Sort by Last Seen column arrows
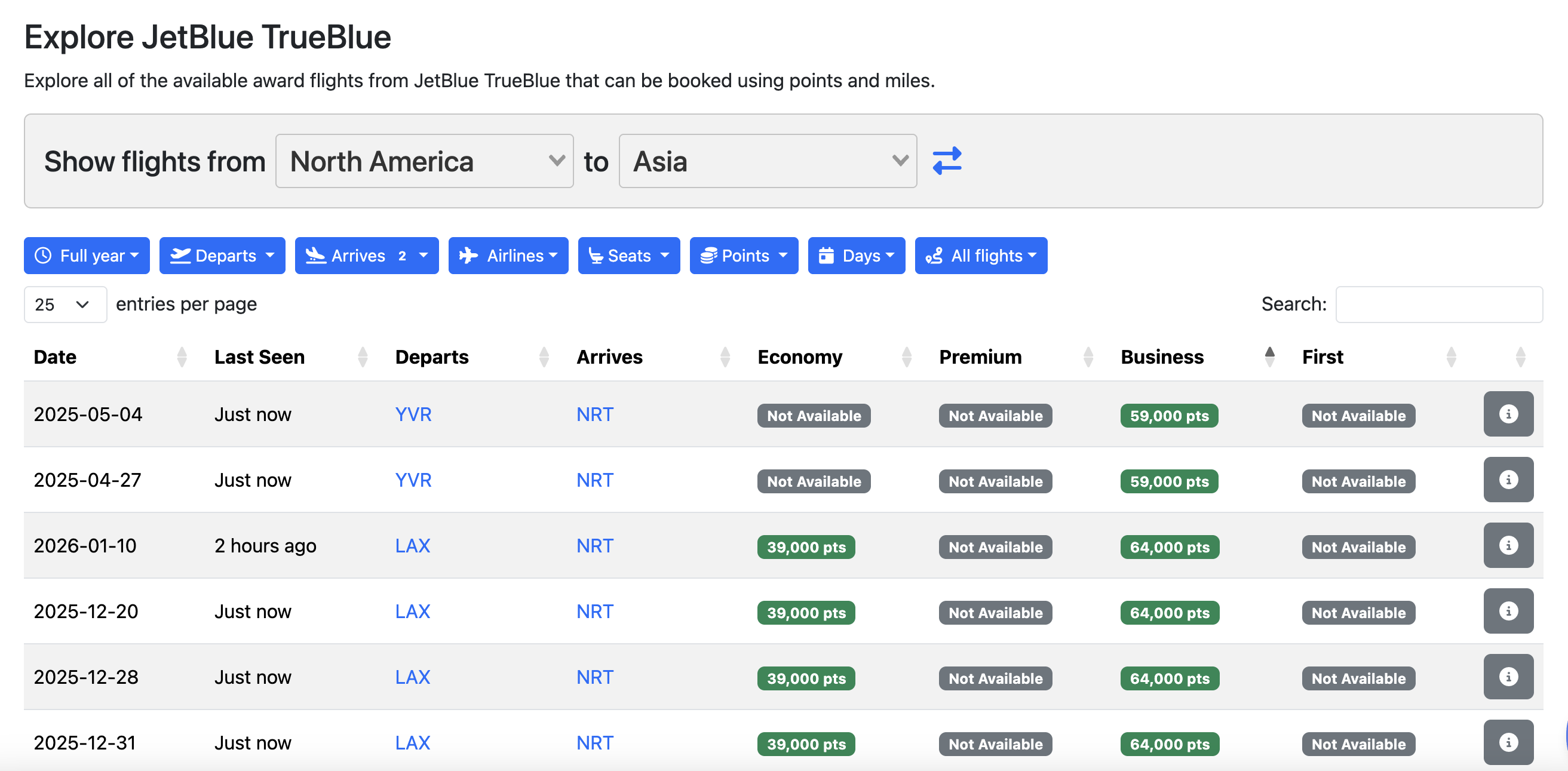 click(363, 357)
